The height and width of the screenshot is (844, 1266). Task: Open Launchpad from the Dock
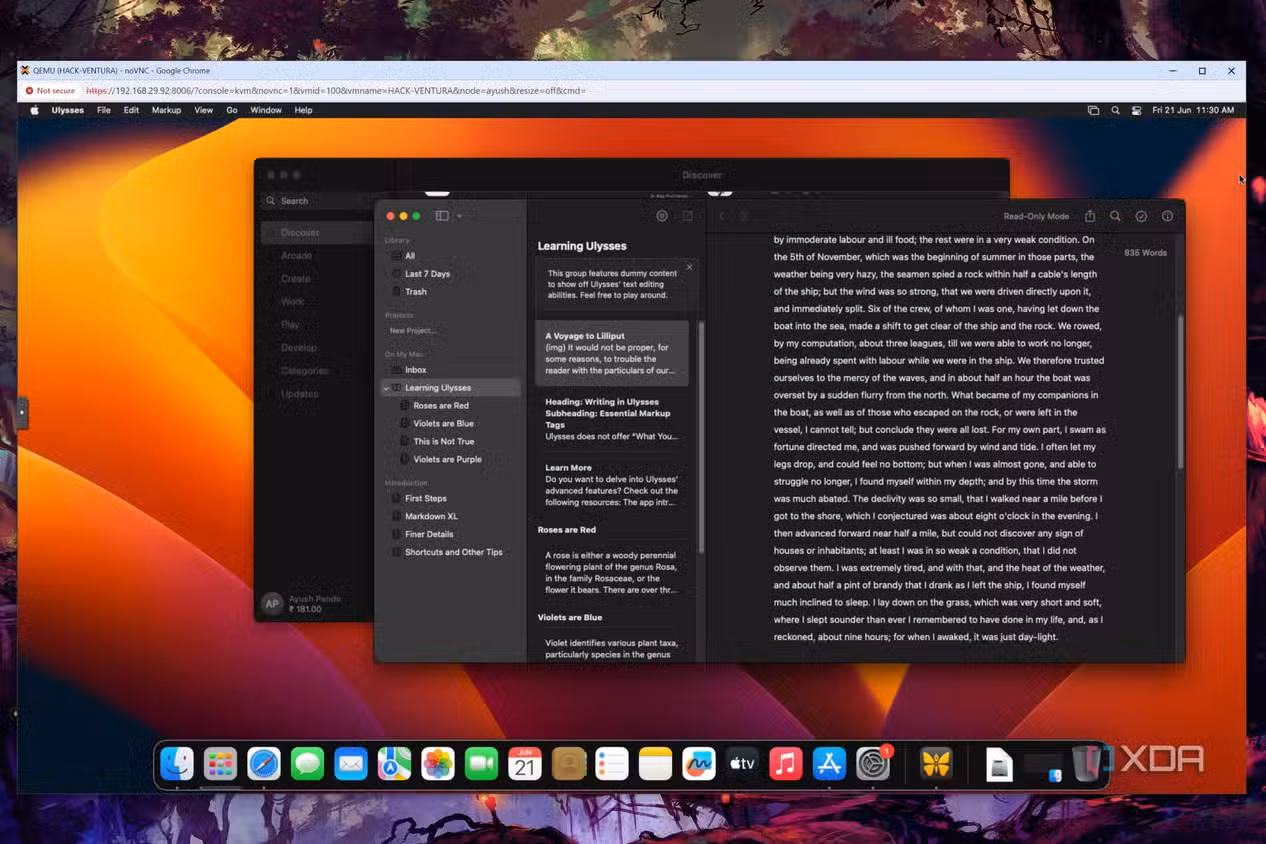[x=220, y=764]
